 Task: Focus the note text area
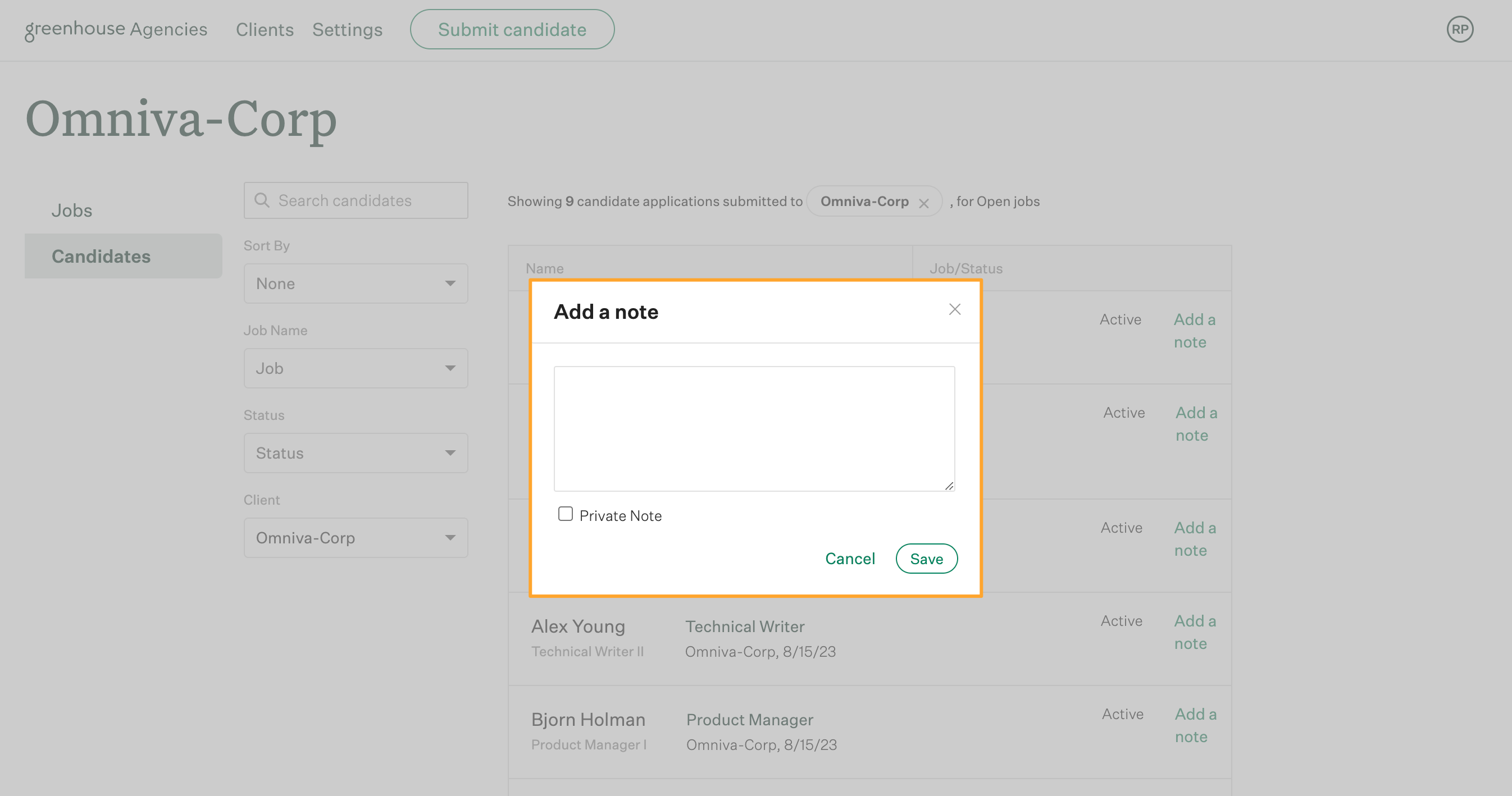tap(754, 429)
